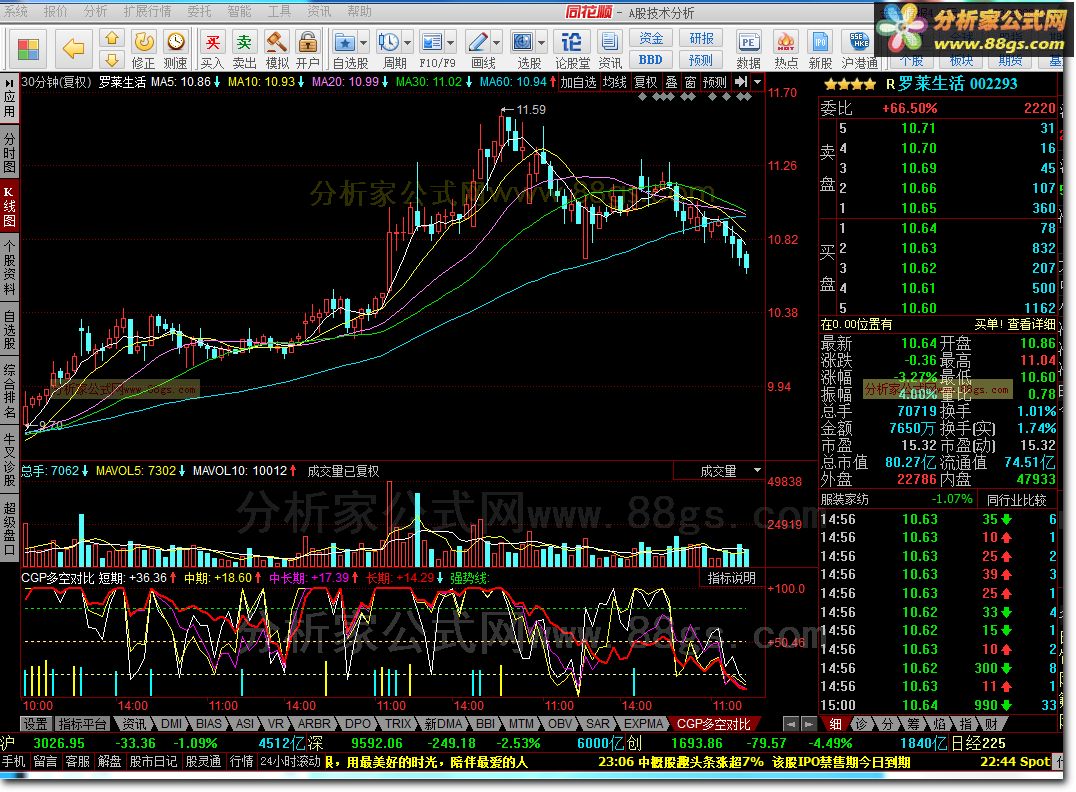This screenshot has height=792, width=1076.
Task: Toggle the 超级盘口 sidebar panel
Action: coord(9,528)
